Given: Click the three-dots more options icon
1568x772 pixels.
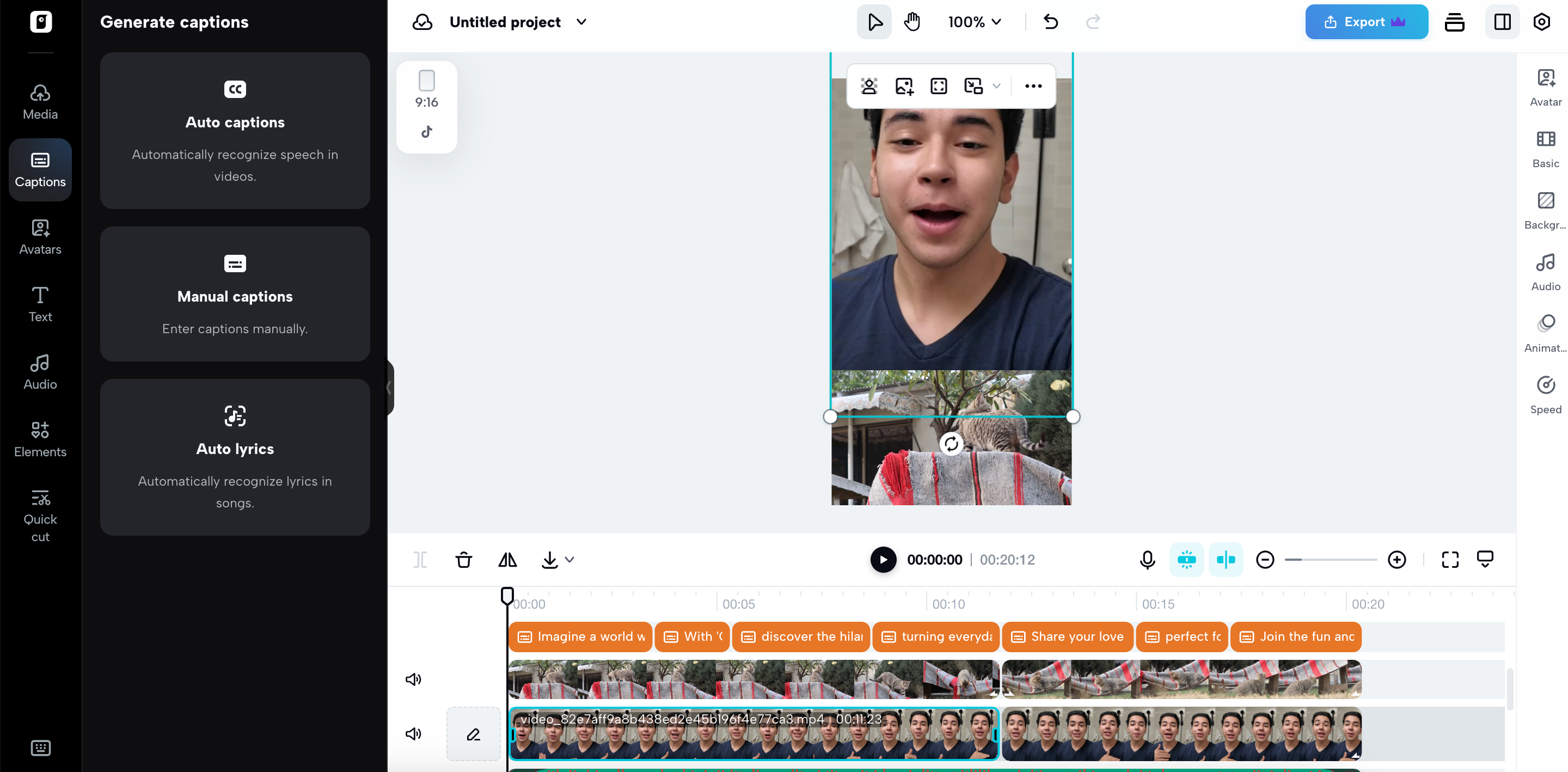Looking at the screenshot, I should 1033,86.
